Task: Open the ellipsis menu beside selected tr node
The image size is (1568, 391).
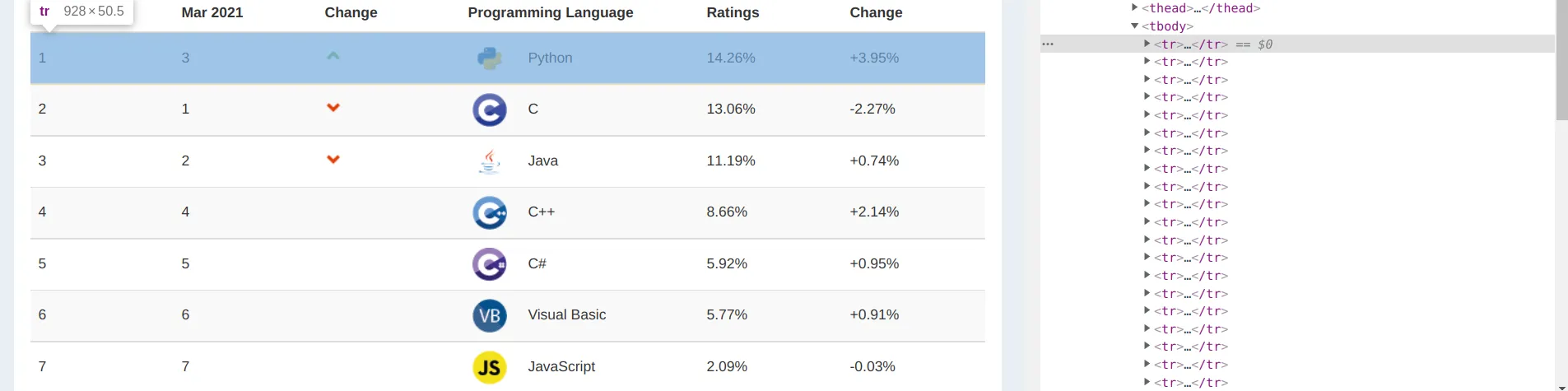Action: tap(1048, 44)
